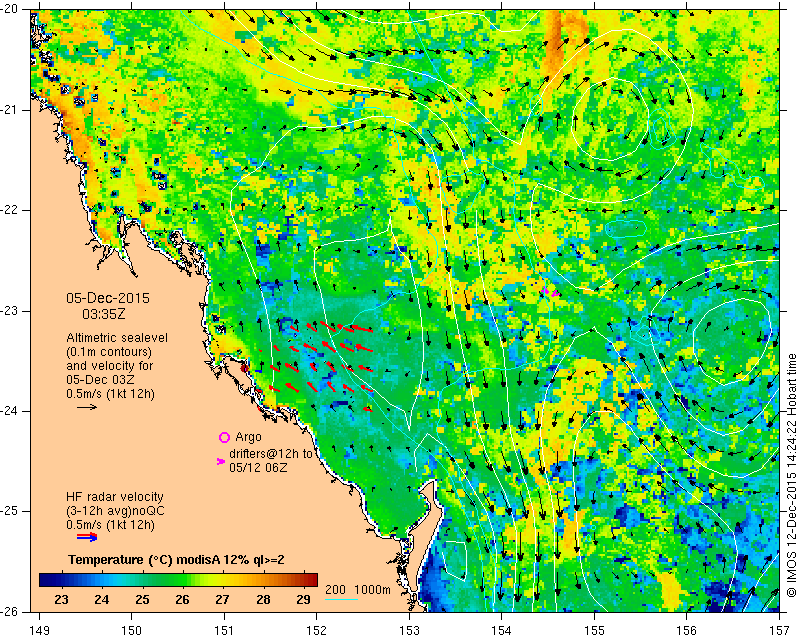Screen dimensions: 800x640
Task: Click the color bar tick label 25
Action: coord(142,599)
